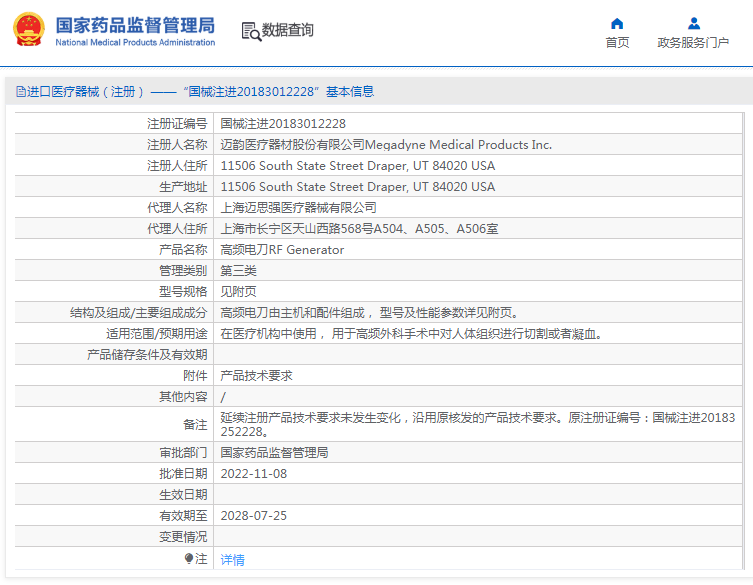Click the national emblem logo
Image resolution: width=753 pixels, height=585 pixels.
pos(28,29)
